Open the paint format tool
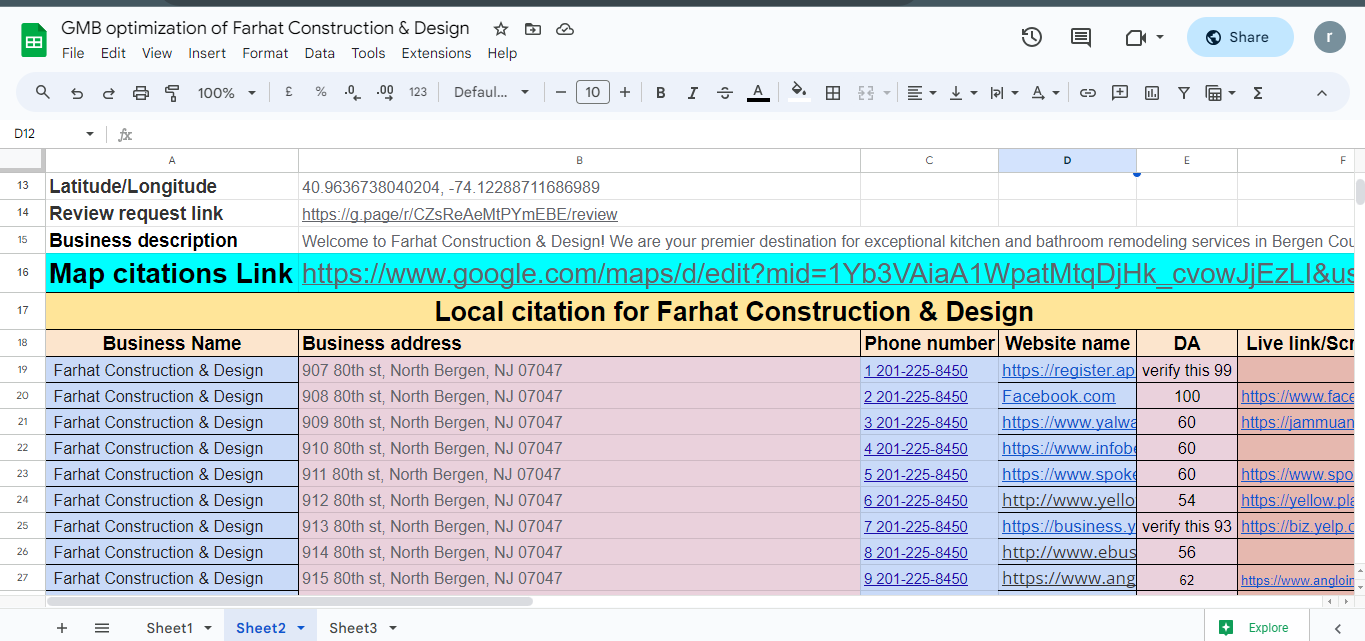1365x641 pixels. [x=171, y=91]
